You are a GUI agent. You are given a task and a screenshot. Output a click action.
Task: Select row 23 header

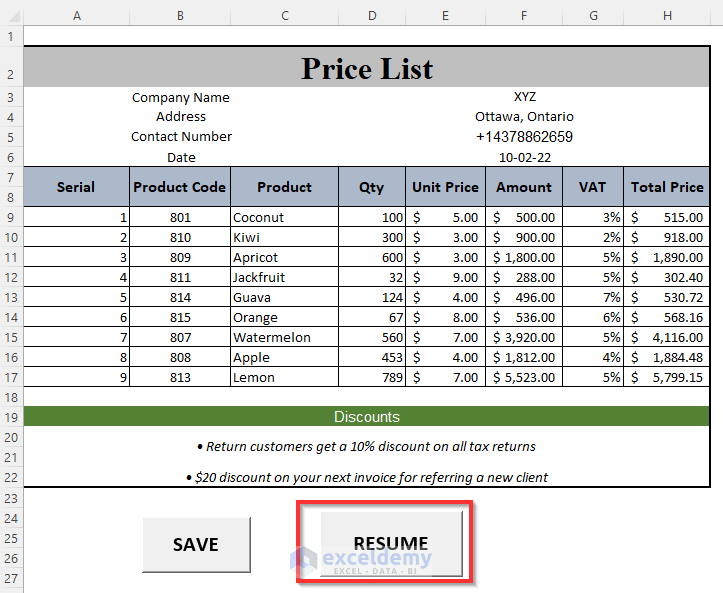11,498
